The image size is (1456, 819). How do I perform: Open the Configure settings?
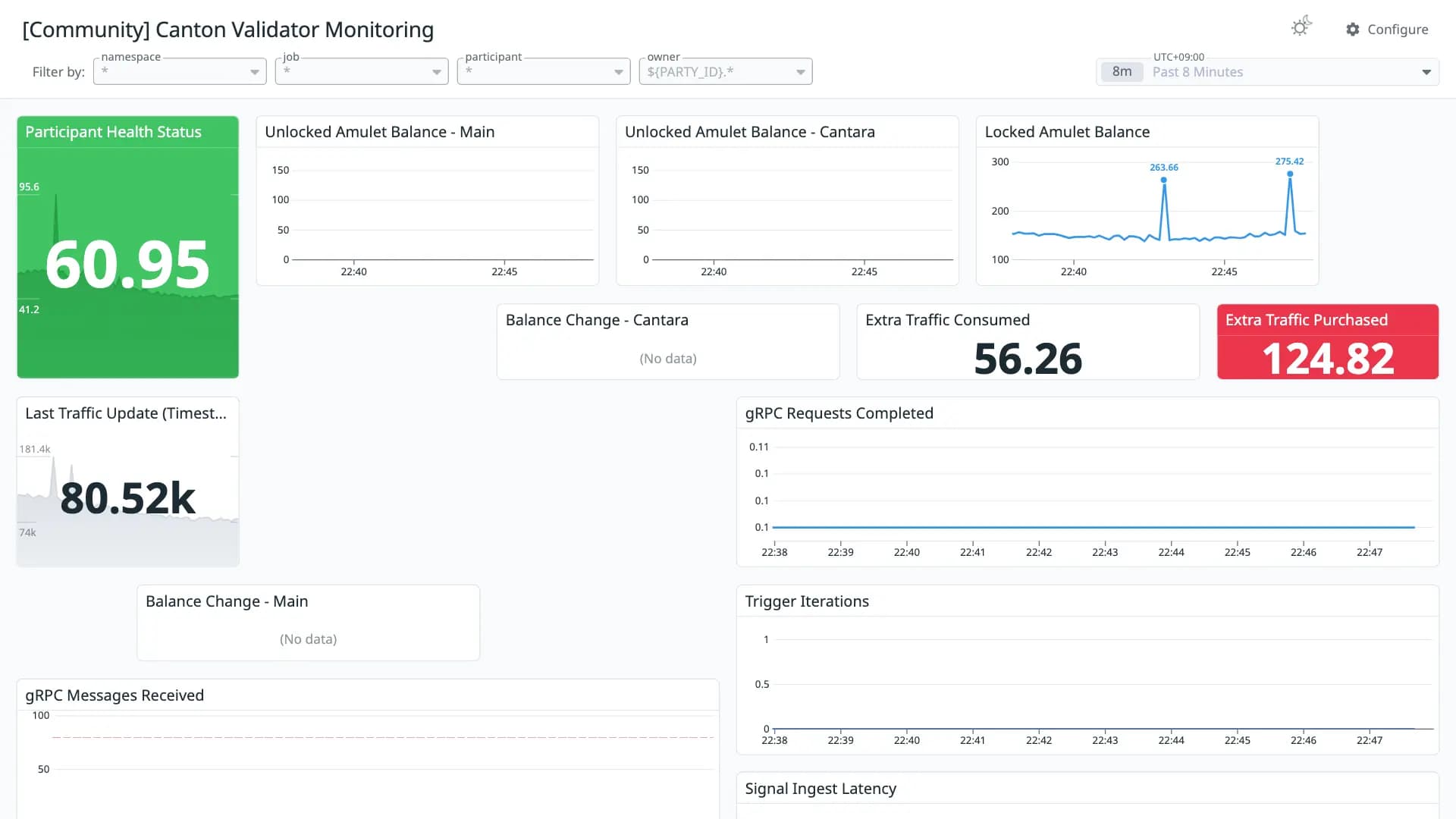click(1387, 30)
